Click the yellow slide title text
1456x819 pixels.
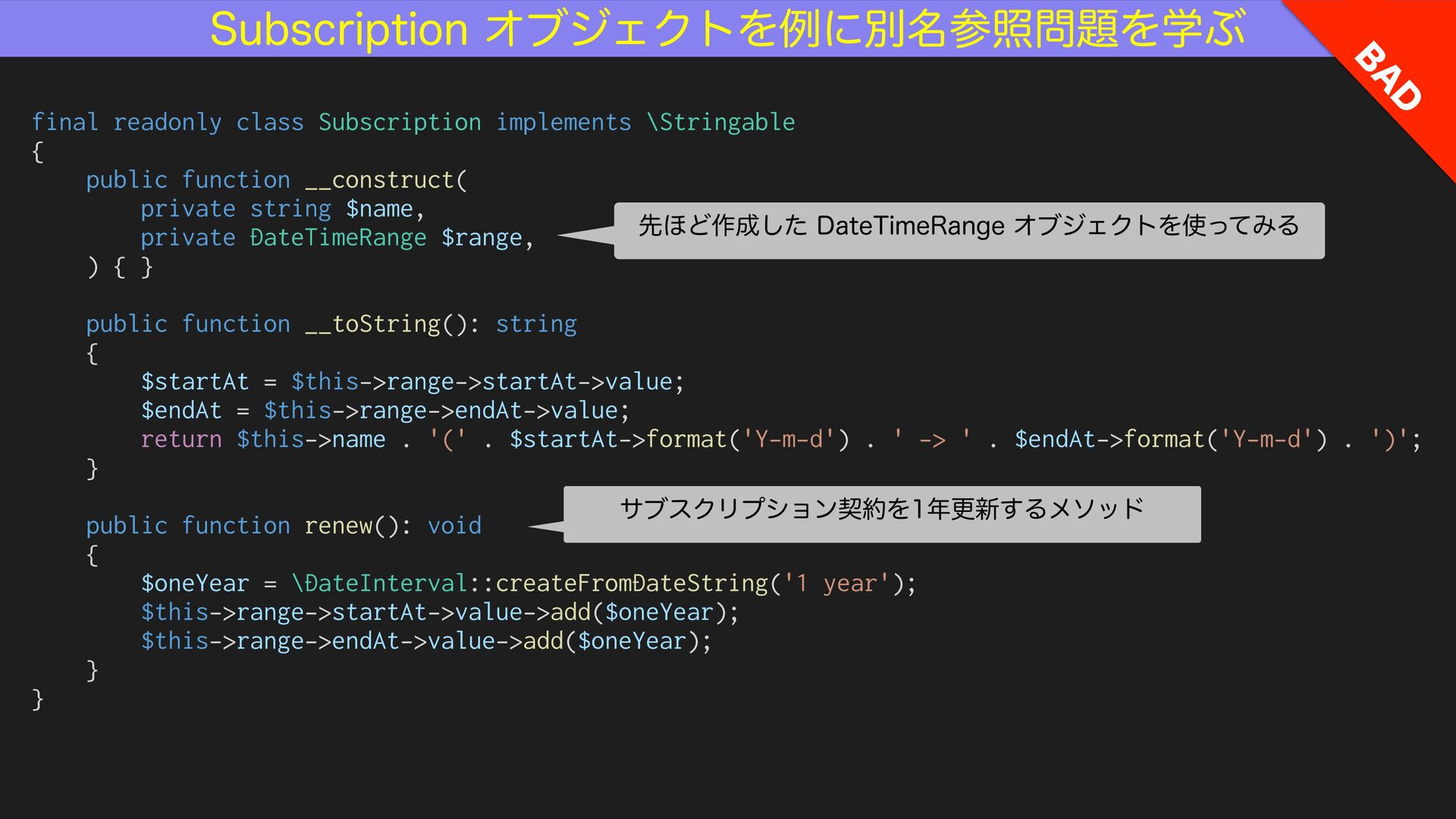[726, 29]
